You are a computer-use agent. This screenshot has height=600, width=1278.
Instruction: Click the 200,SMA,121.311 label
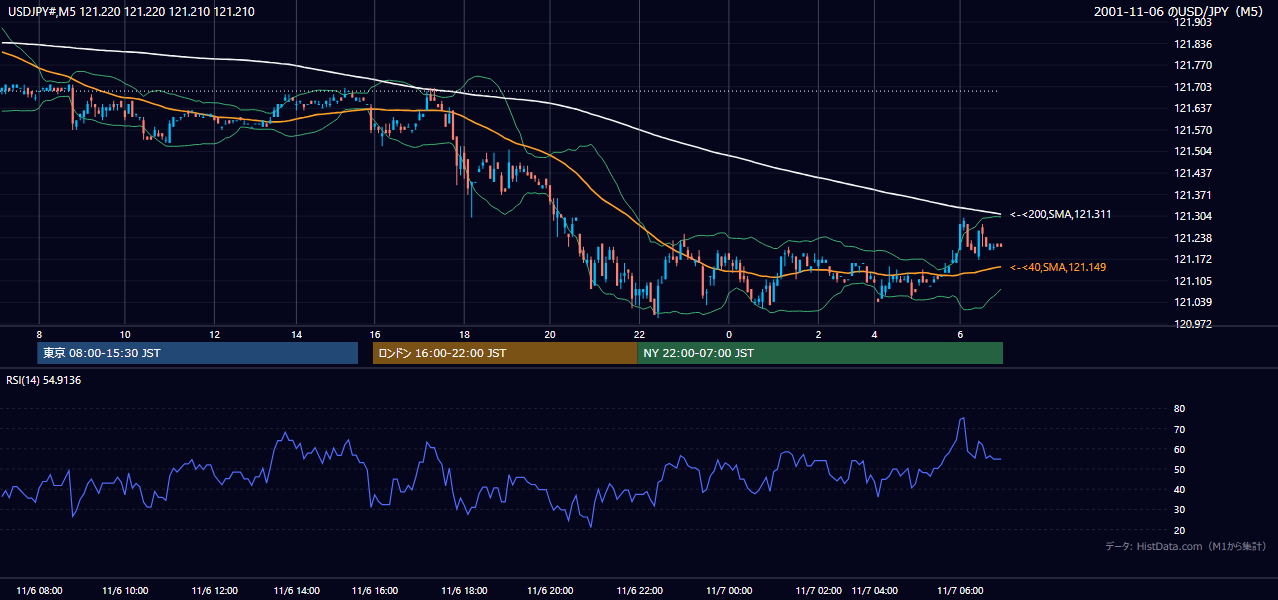(1061, 214)
